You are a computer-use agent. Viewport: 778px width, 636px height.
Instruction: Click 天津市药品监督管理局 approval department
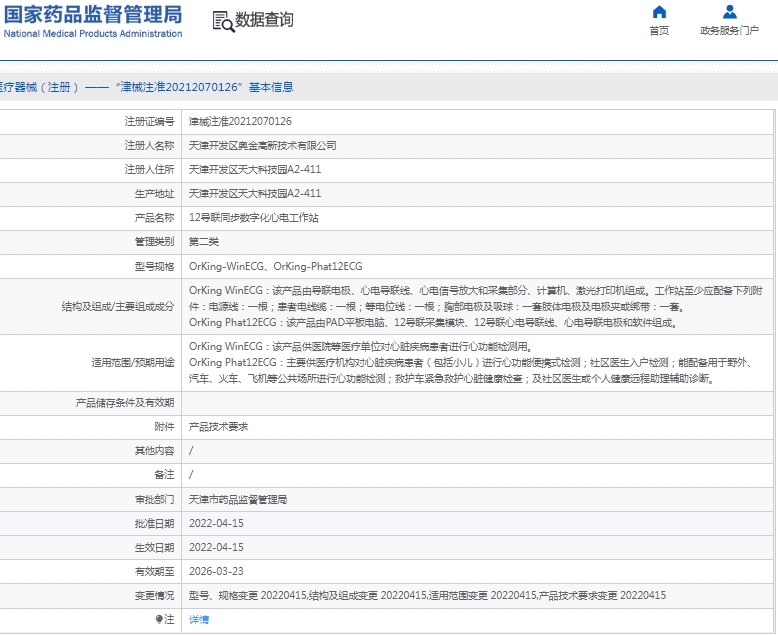238,499
